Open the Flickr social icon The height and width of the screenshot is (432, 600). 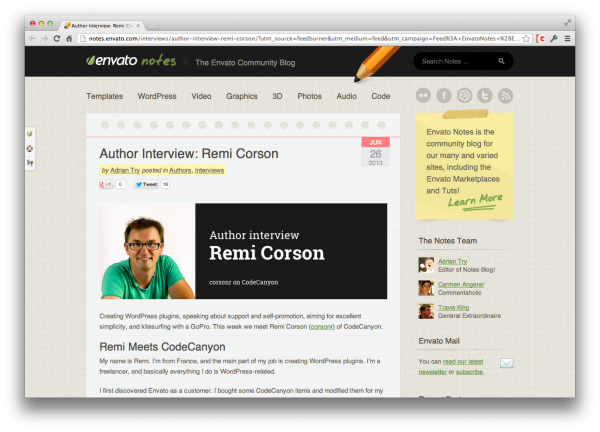pos(423,96)
